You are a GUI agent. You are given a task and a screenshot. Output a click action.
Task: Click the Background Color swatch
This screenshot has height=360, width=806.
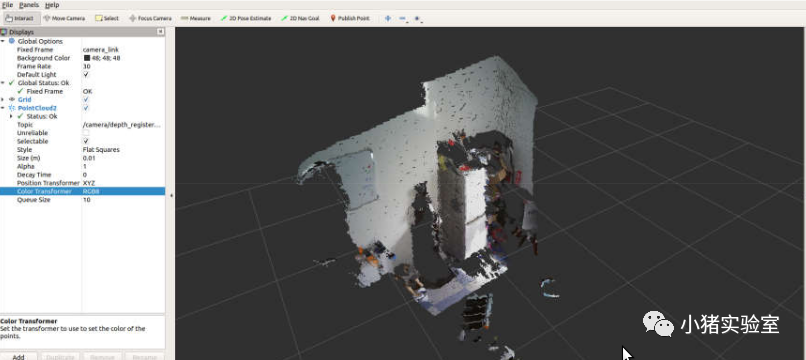[x=87, y=58]
